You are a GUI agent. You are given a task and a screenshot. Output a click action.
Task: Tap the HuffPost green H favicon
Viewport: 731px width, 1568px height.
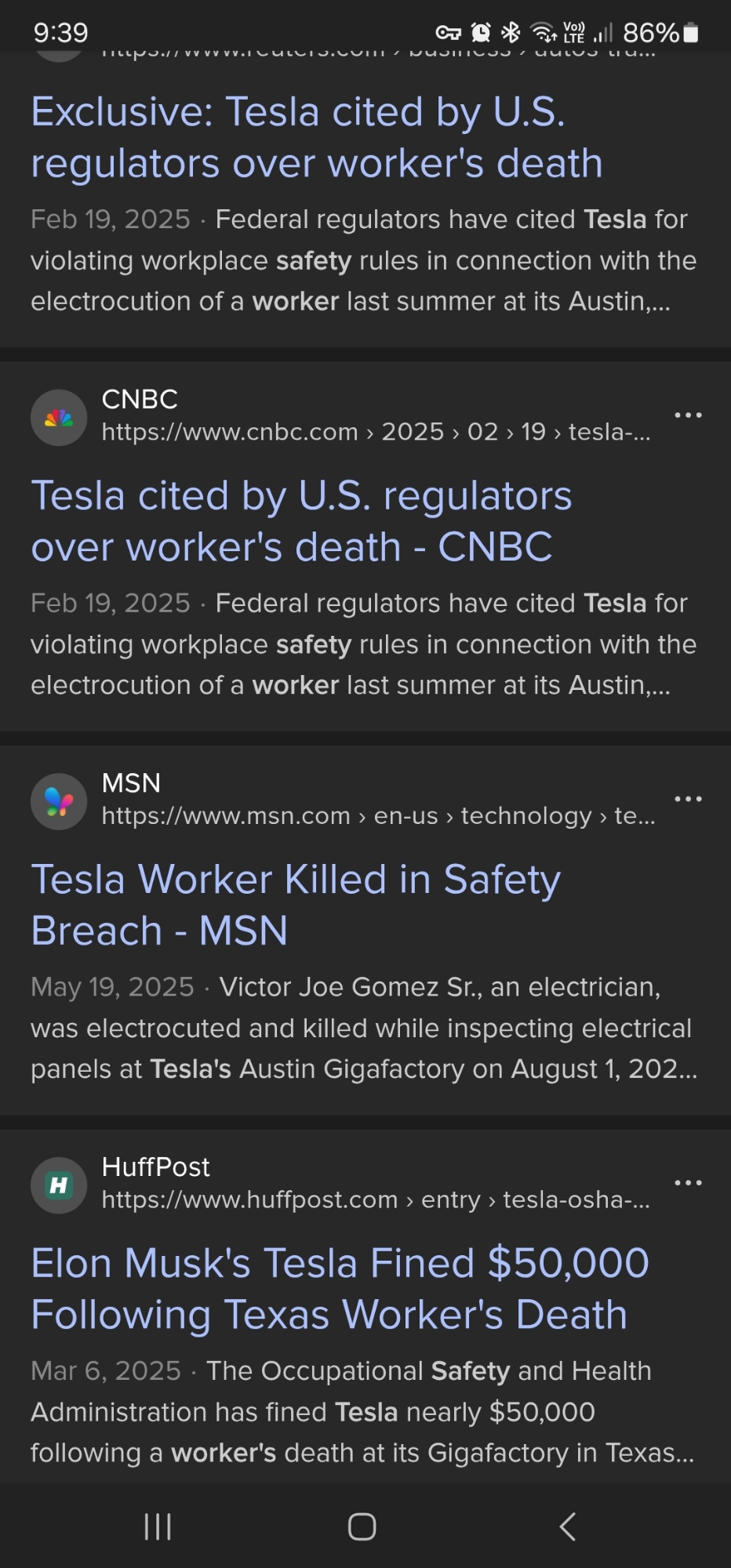(x=59, y=1185)
